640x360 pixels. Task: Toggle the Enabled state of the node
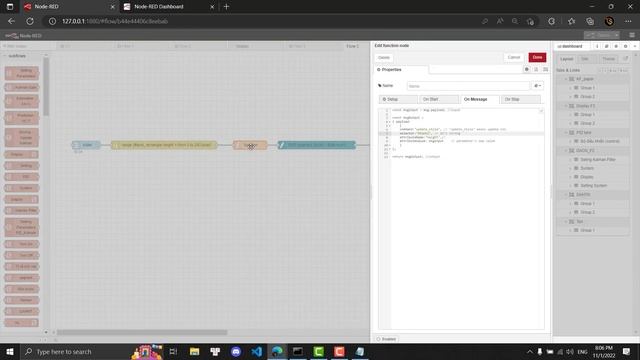(387, 339)
